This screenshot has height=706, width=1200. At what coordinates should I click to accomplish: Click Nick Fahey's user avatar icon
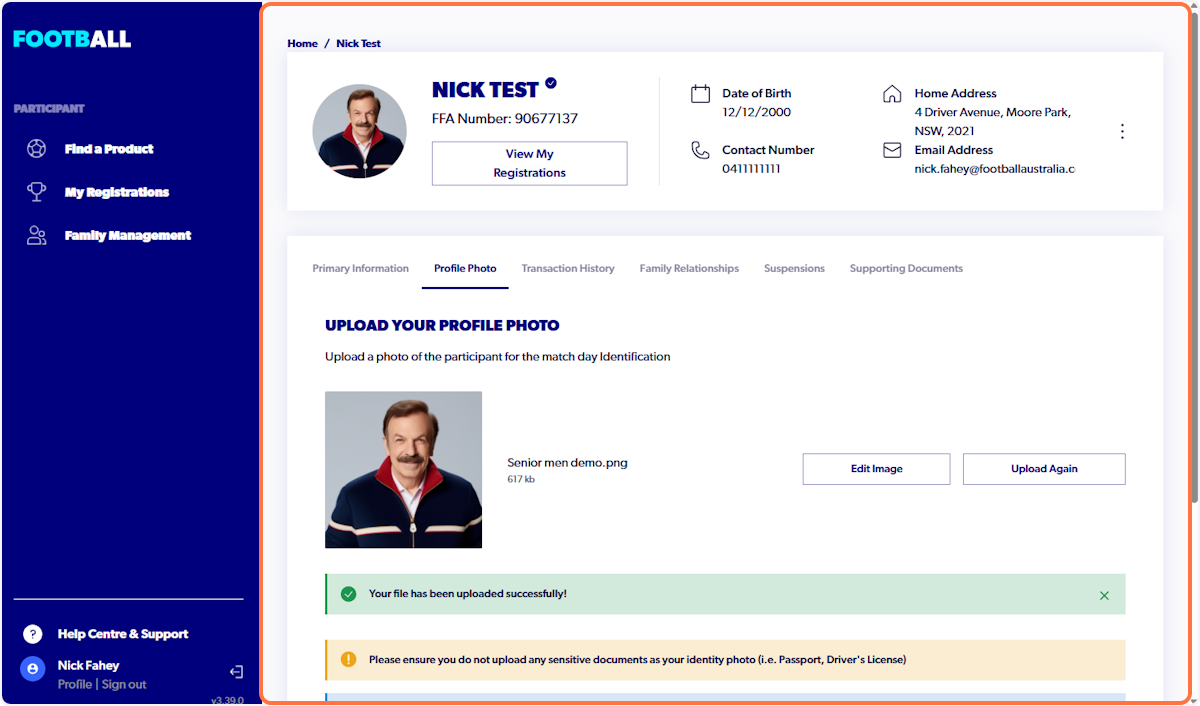pos(33,668)
